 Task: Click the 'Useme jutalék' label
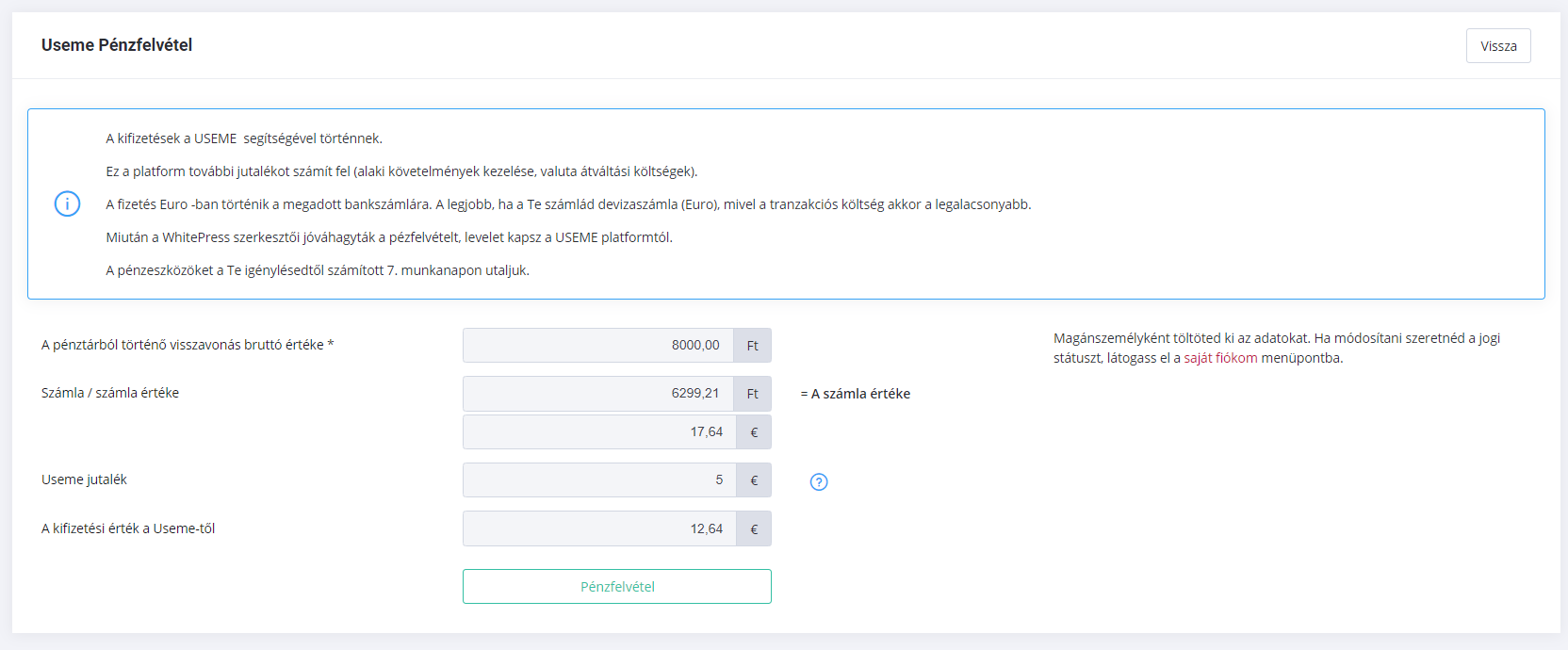tap(84, 479)
